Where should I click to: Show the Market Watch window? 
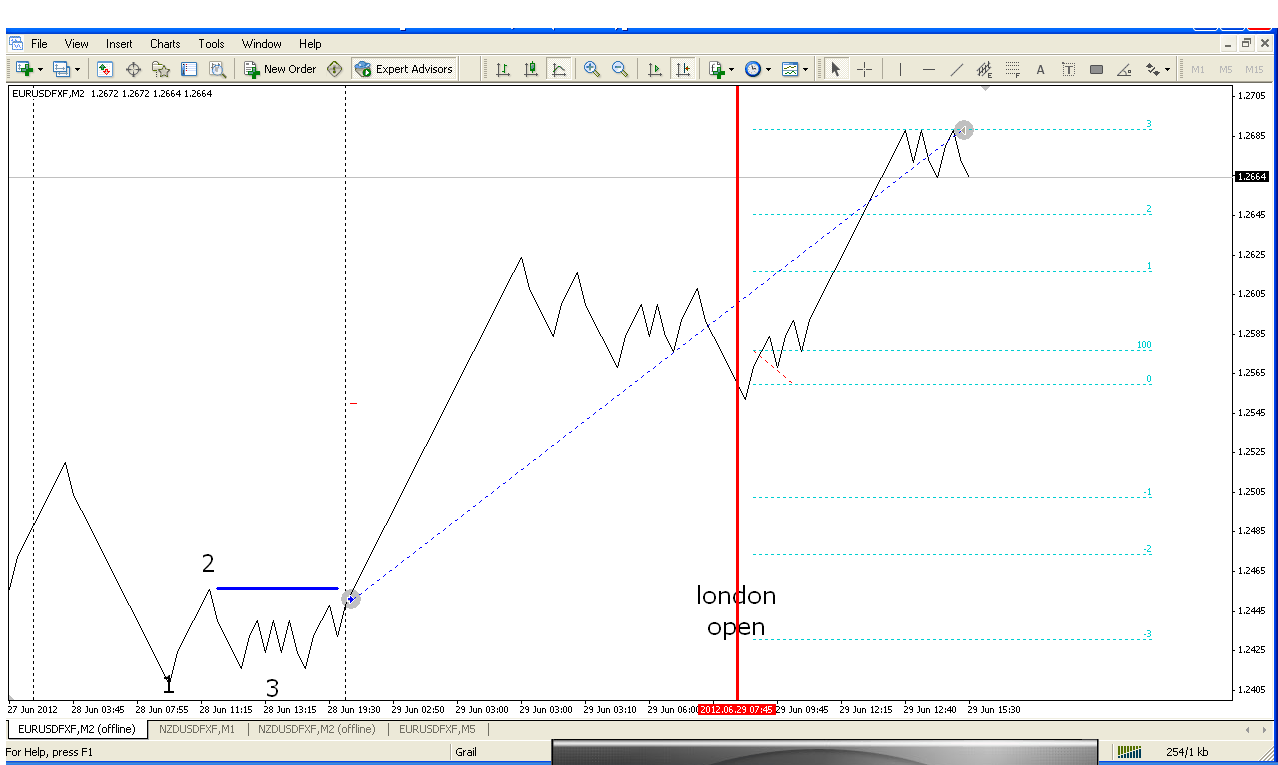(x=105, y=69)
